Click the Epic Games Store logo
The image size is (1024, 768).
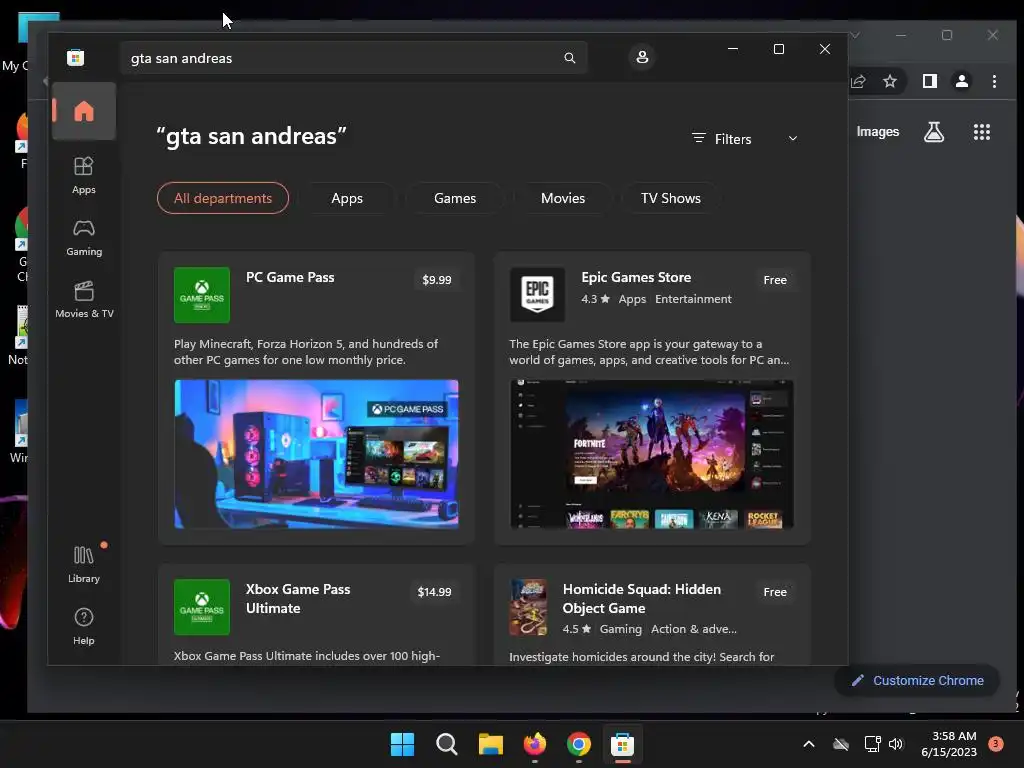click(537, 295)
